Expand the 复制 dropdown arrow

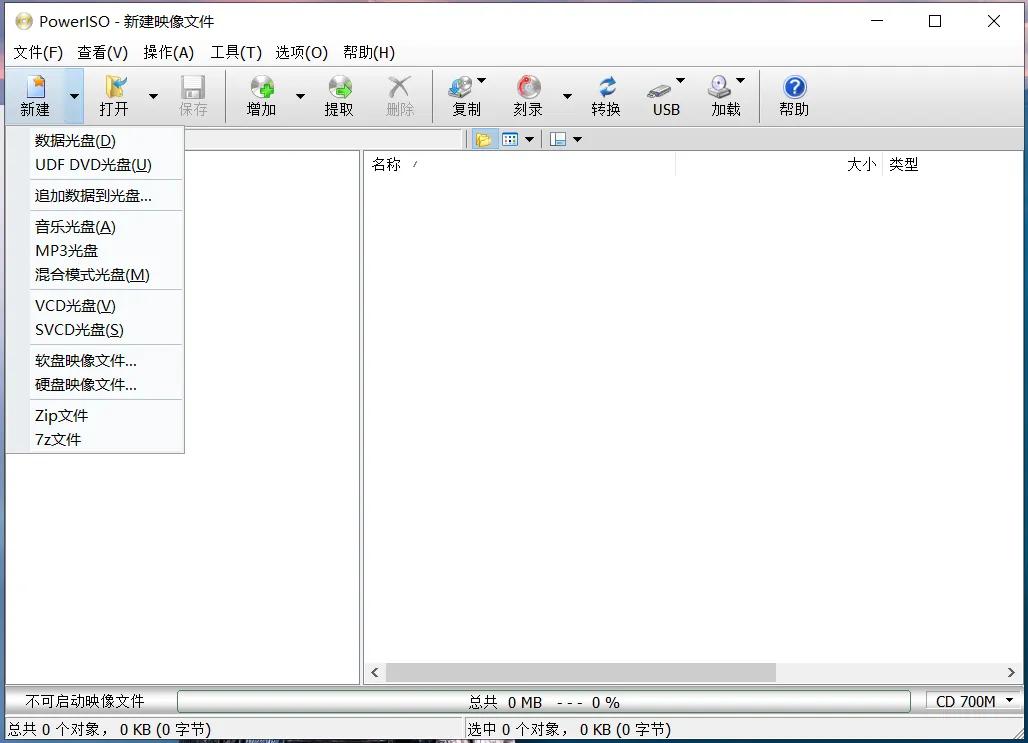pyautogui.click(x=482, y=81)
